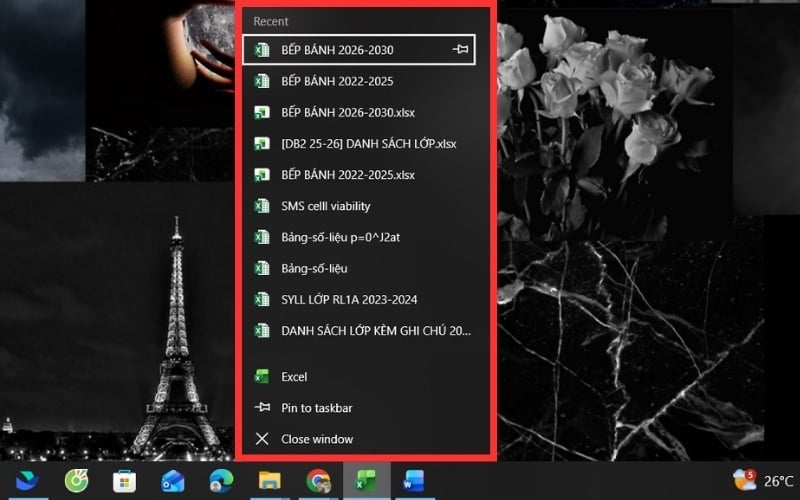Open [DB2 25-26] DANH SÁCH LỚP.xlsx
The height and width of the screenshot is (500, 800).
(x=359, y=143)
